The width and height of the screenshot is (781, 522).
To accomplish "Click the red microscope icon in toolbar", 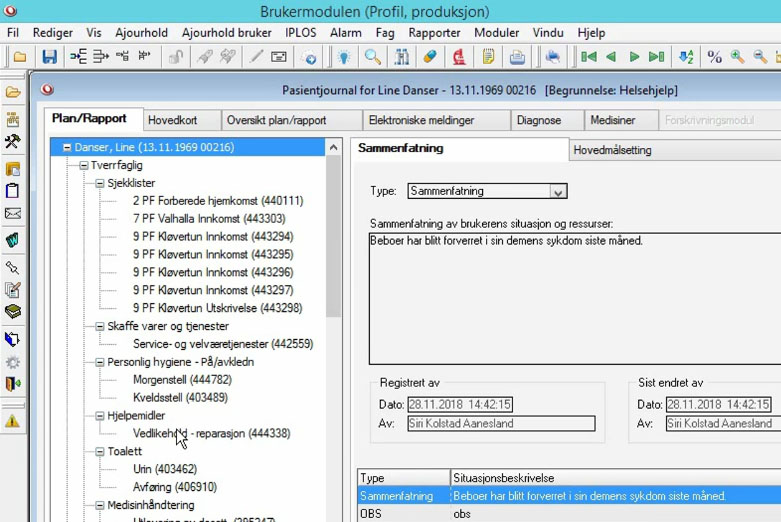I will pos(459,58).
